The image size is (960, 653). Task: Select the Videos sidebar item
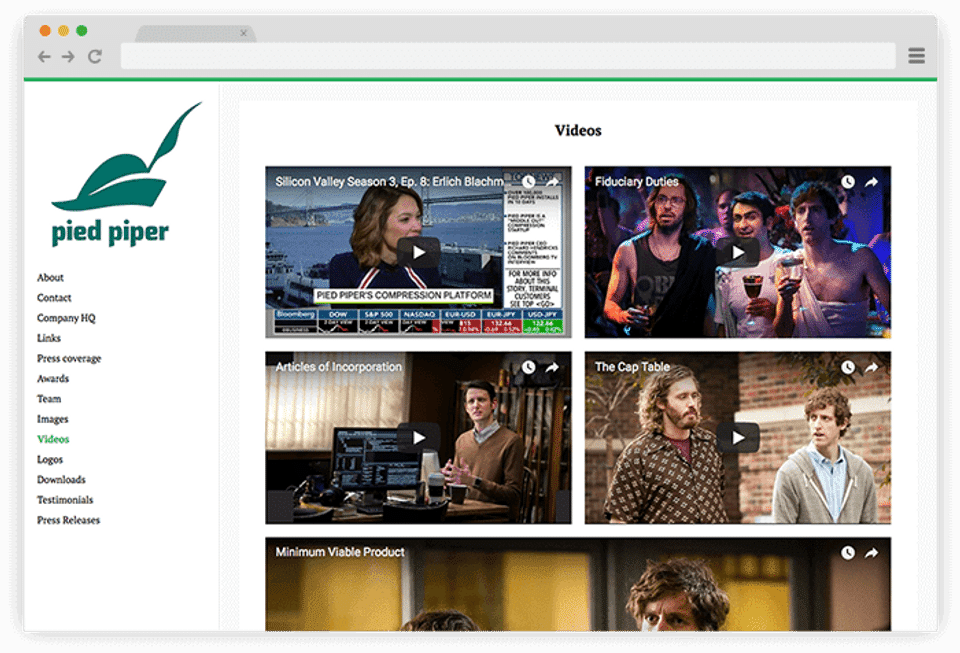pos(53,439)
